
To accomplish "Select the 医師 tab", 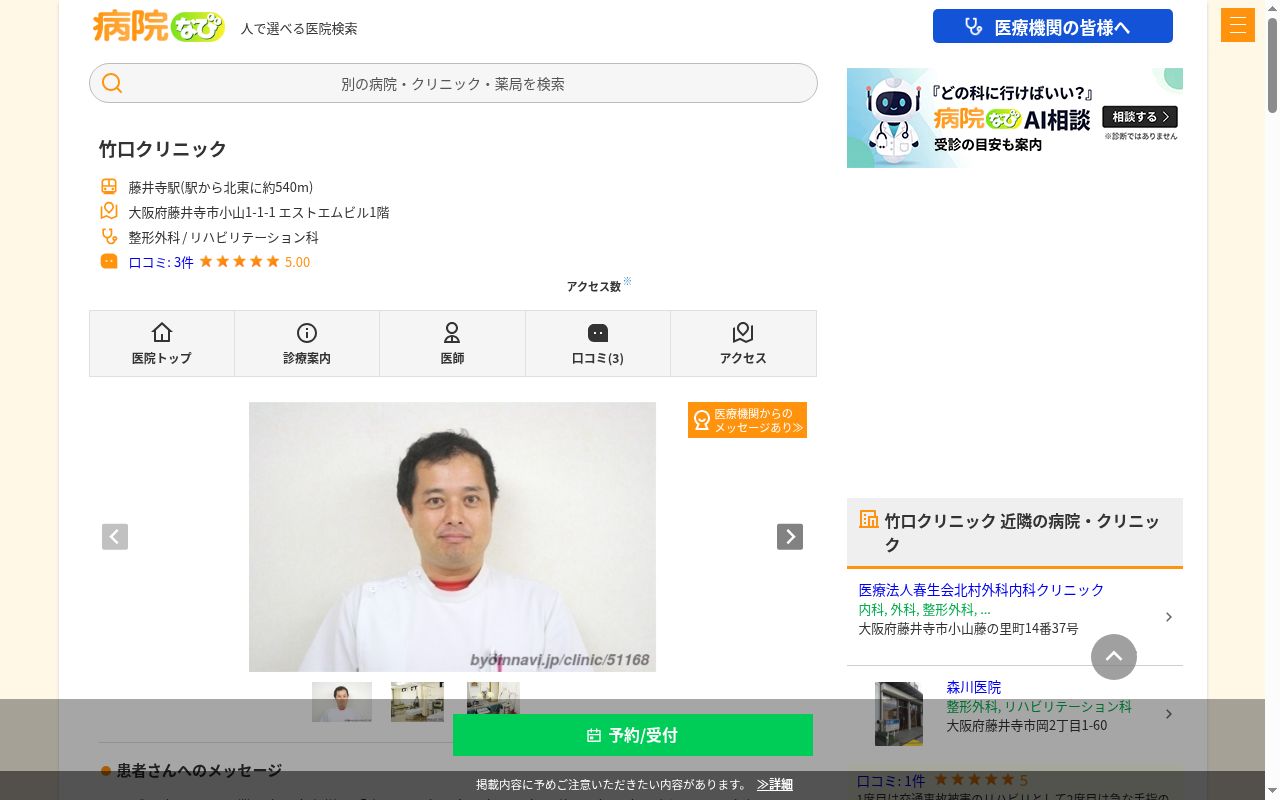I will click(x=452, y=343).
